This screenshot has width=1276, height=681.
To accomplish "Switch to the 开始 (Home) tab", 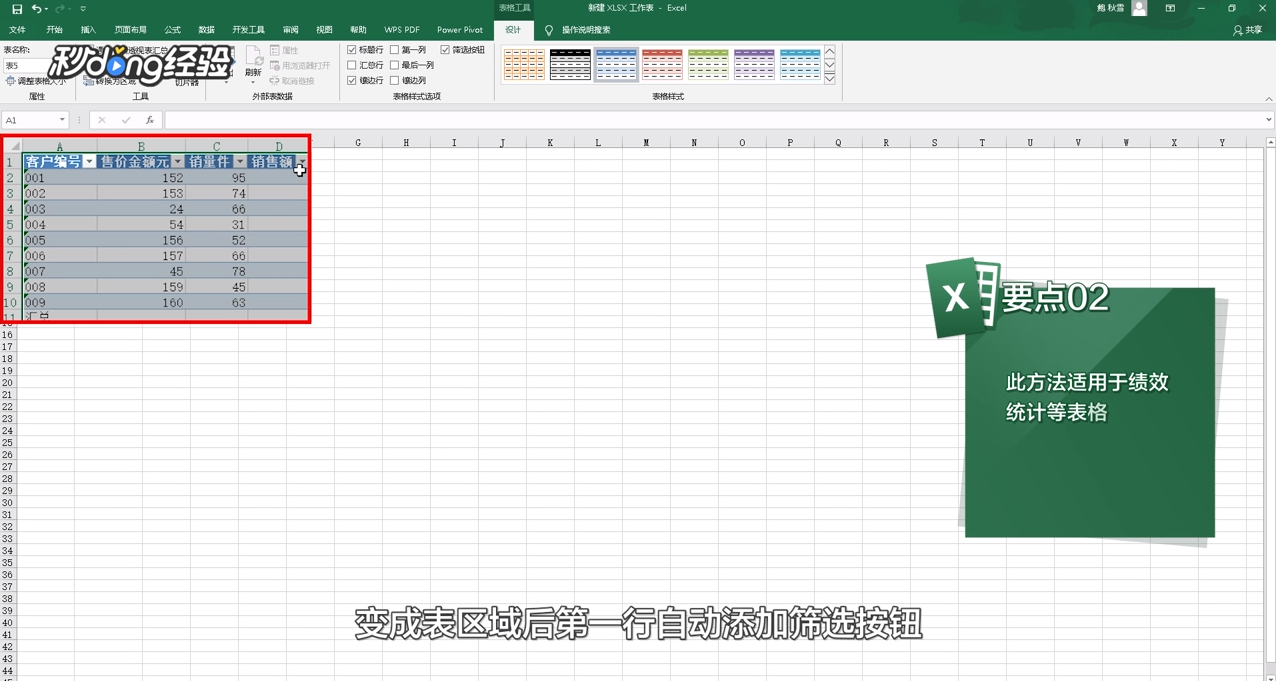I will click(54, 30).
